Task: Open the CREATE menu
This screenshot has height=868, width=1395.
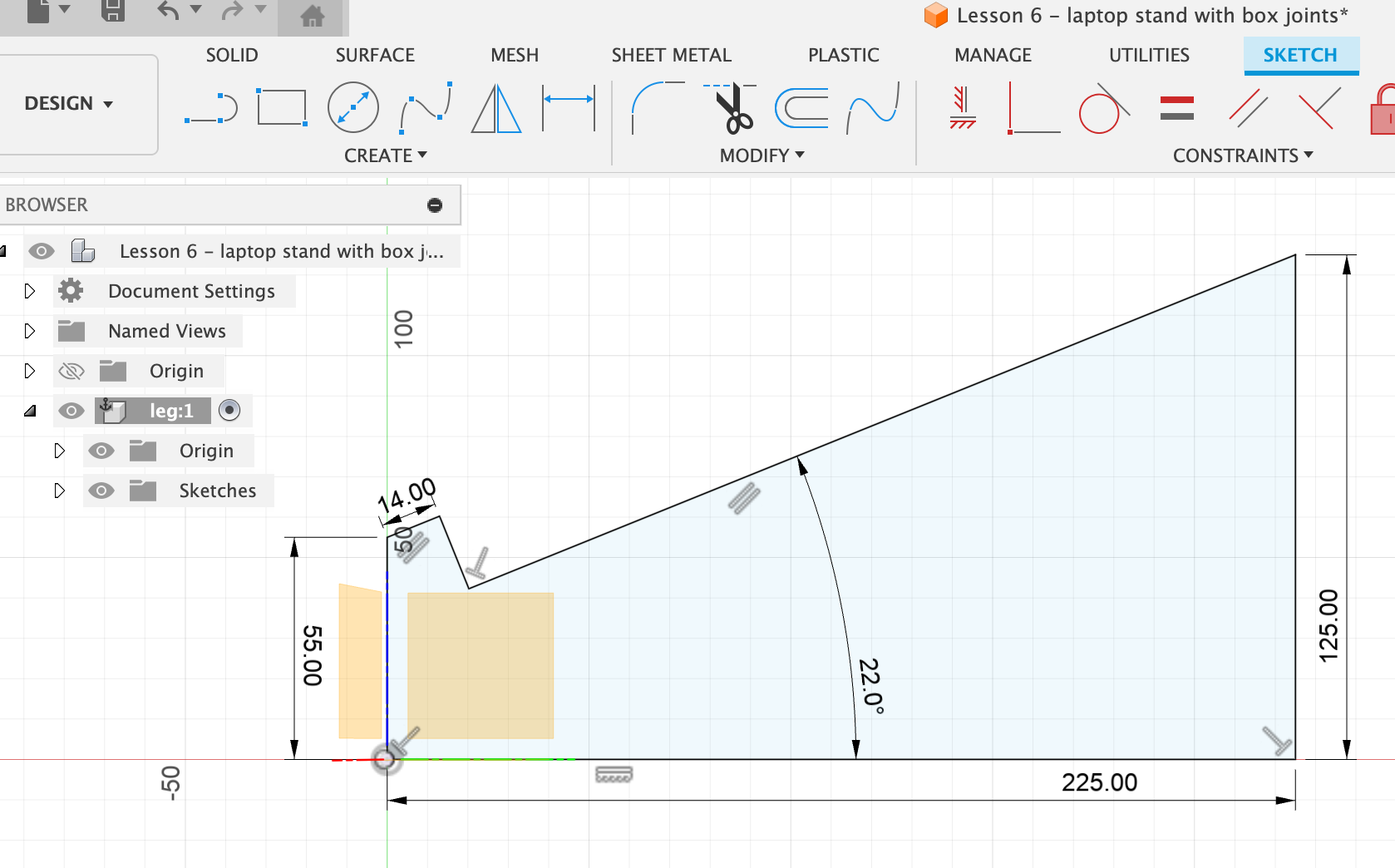Action: (x=385, y=155)
